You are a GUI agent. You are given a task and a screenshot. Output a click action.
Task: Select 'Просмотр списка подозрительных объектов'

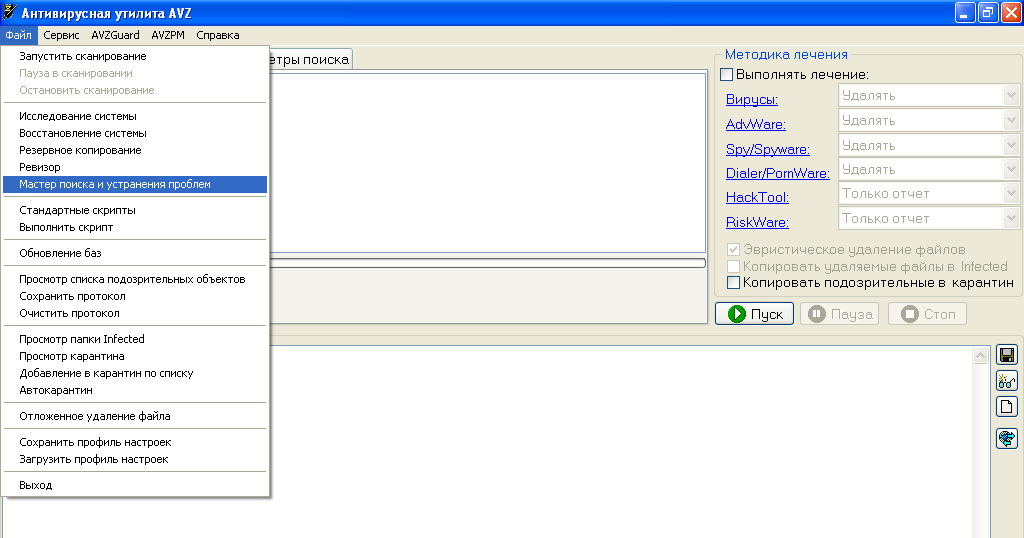click(135, 279)
